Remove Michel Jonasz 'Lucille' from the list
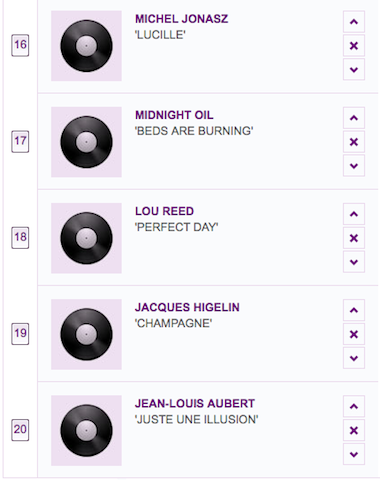Image resolution: width=380 pixels, height=480 pixels. click(354, 46)
